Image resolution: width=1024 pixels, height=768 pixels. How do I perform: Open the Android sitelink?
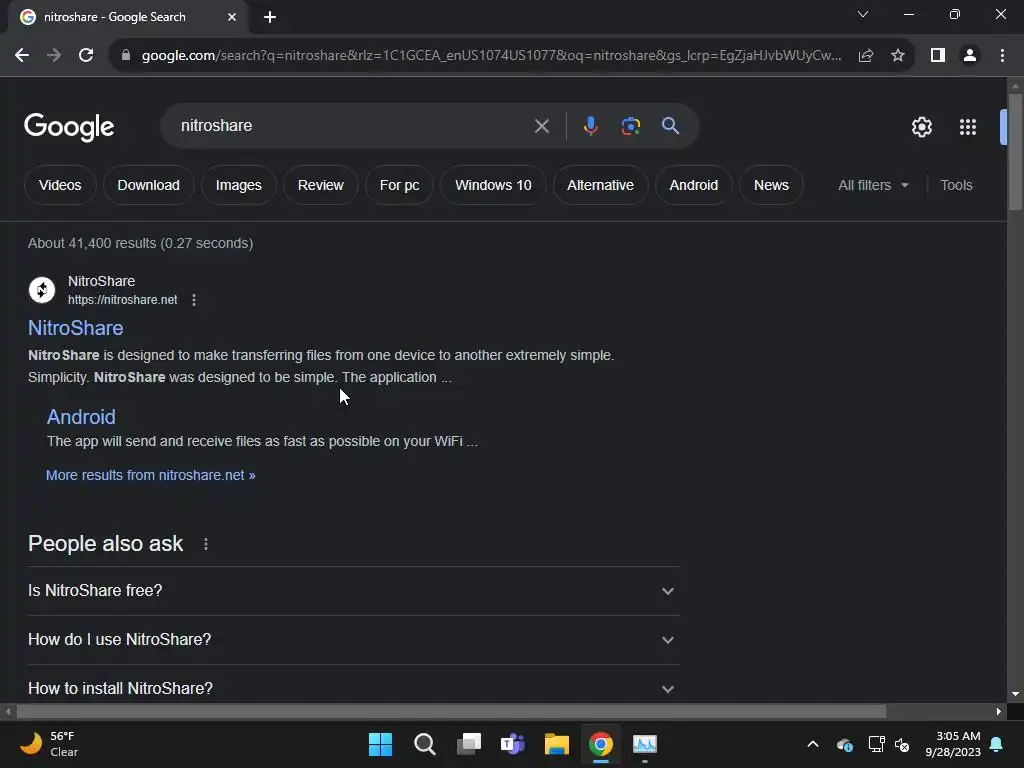pos(81,417)
